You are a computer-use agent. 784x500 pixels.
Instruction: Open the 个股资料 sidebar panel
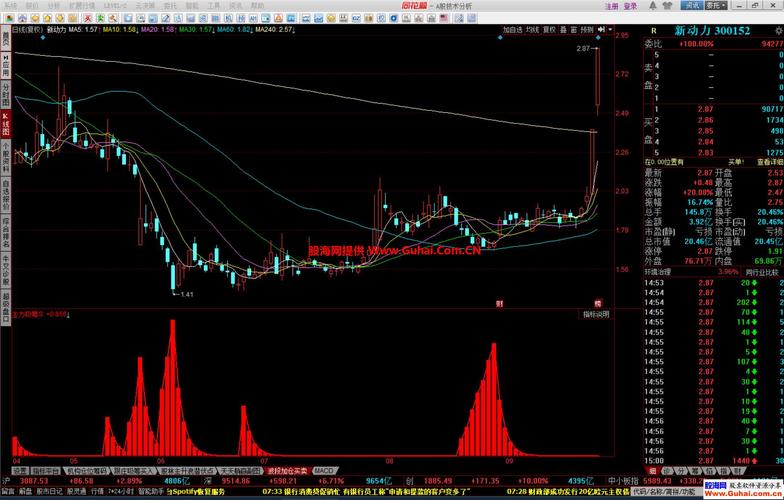pyautogui.click(x=5, y=157)
